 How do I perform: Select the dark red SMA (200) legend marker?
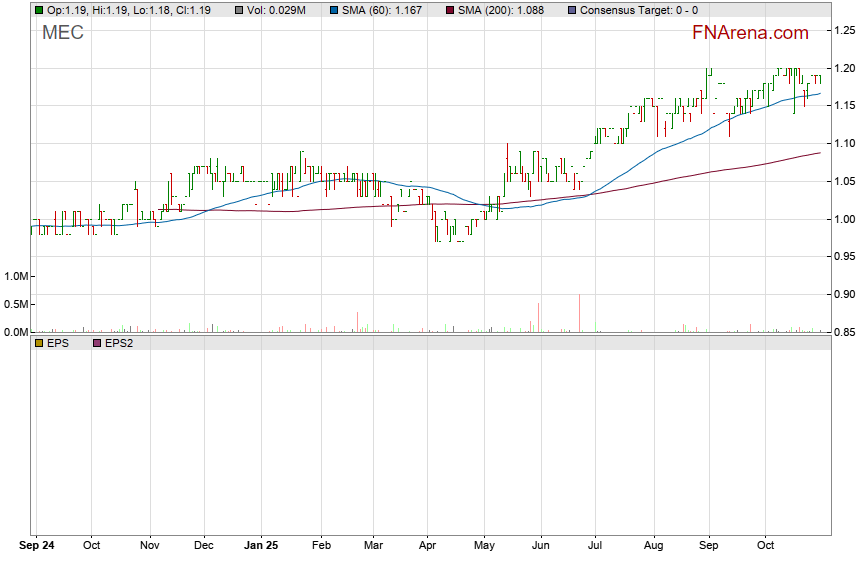coord(449,10)
